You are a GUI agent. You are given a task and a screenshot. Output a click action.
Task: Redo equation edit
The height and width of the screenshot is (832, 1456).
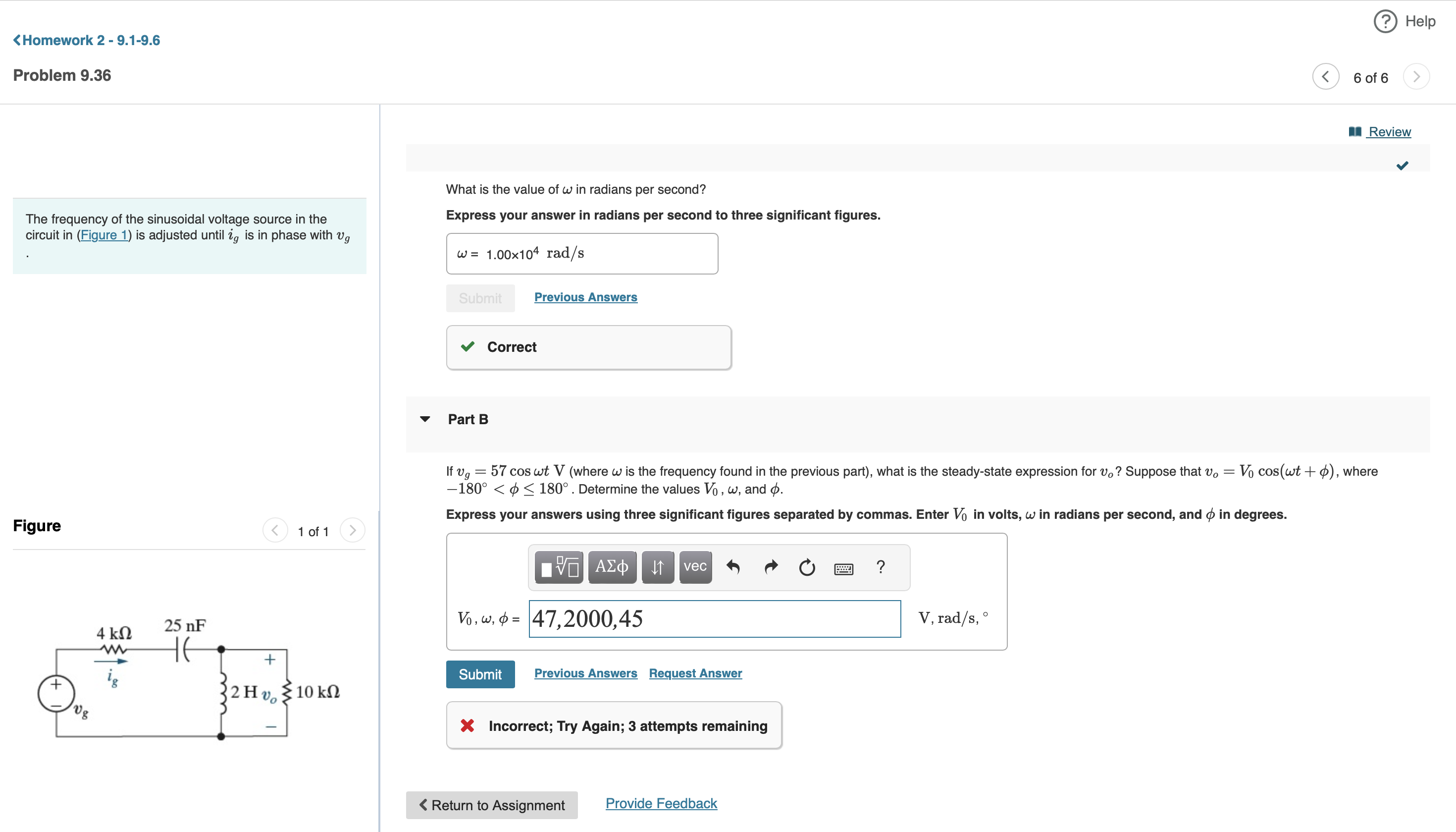pyautogui.click(x=770, y=567)
